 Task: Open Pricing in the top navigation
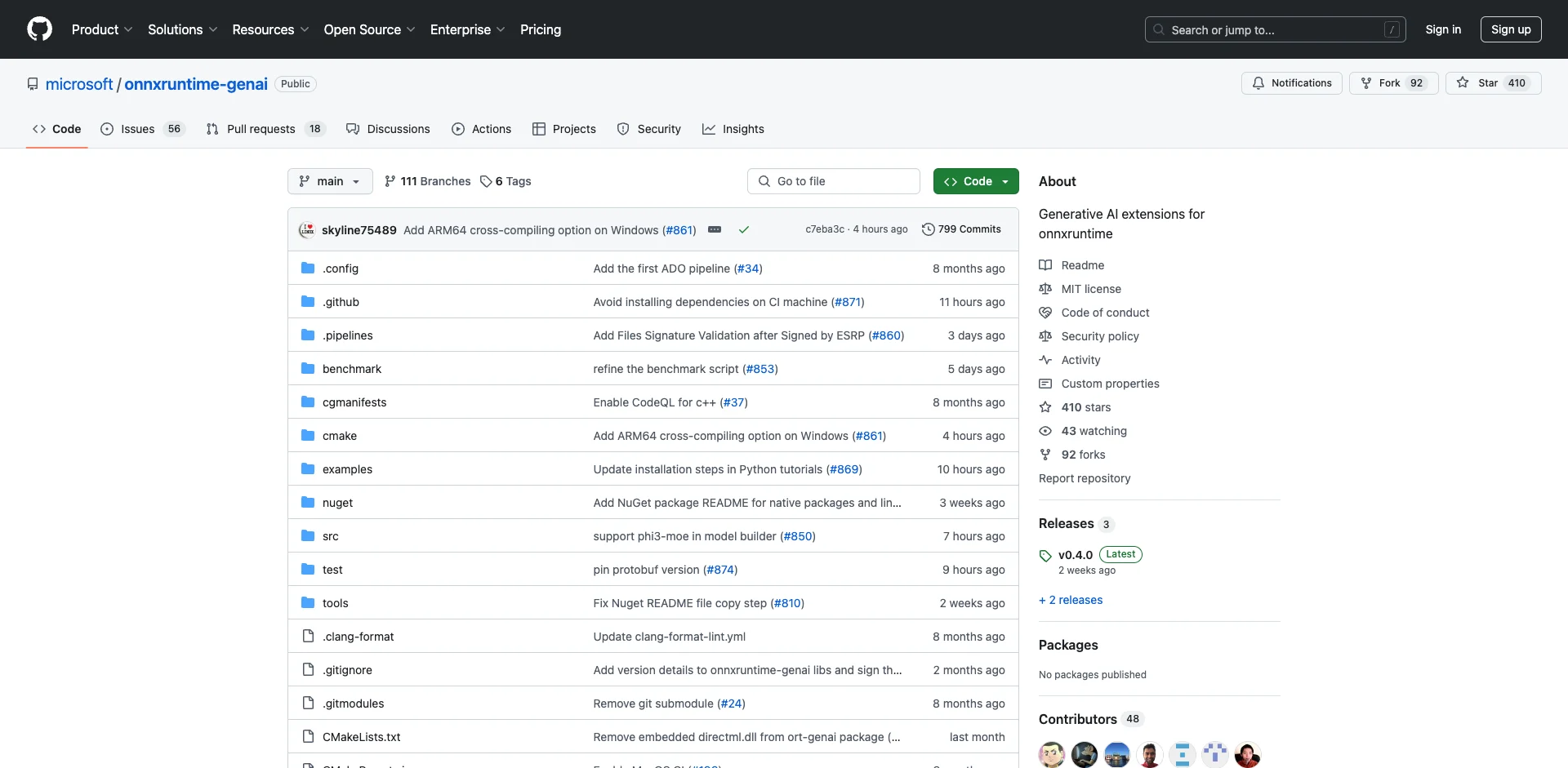coord(541,29)
